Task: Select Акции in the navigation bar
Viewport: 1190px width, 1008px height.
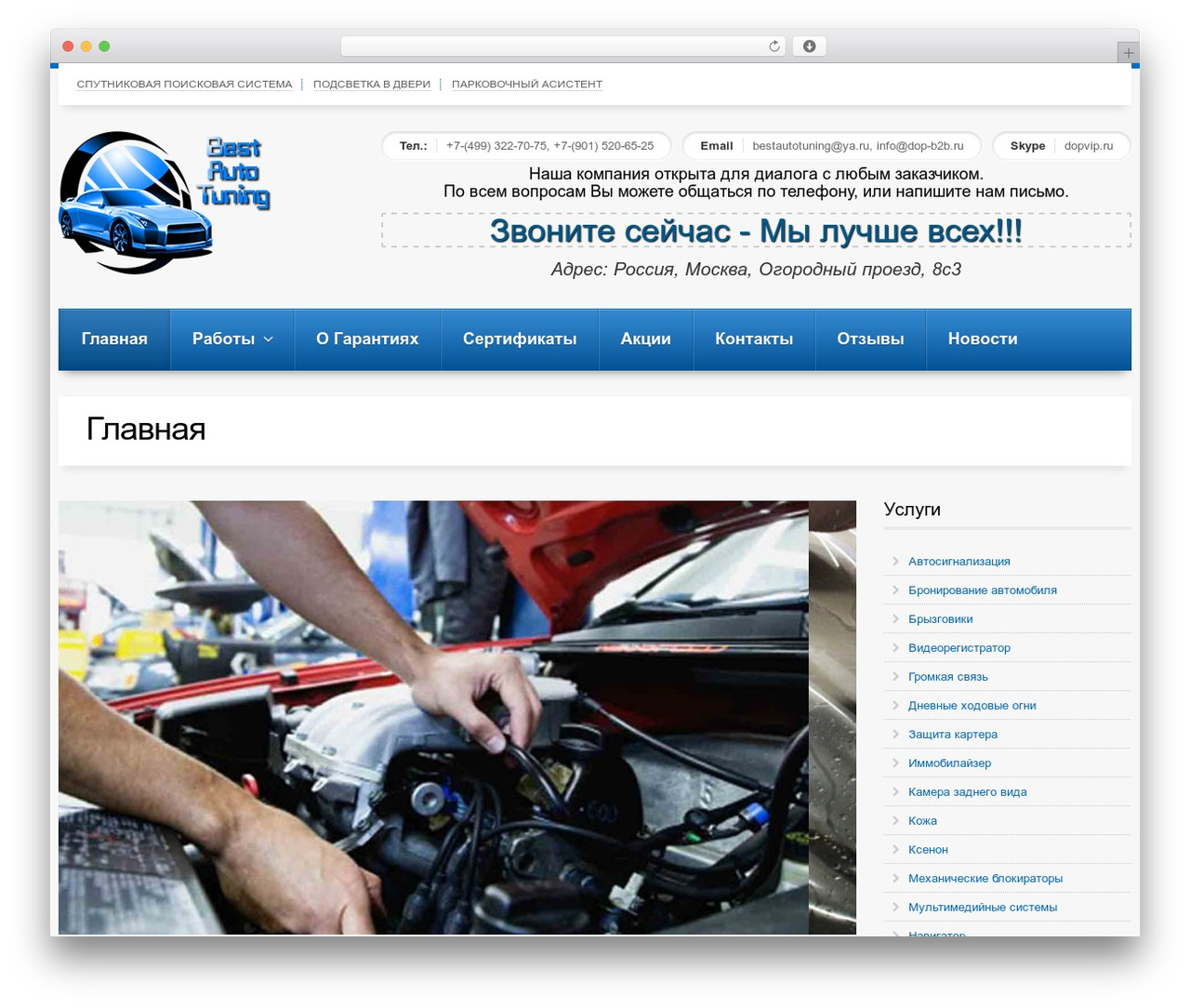Action: click(646, 339)
